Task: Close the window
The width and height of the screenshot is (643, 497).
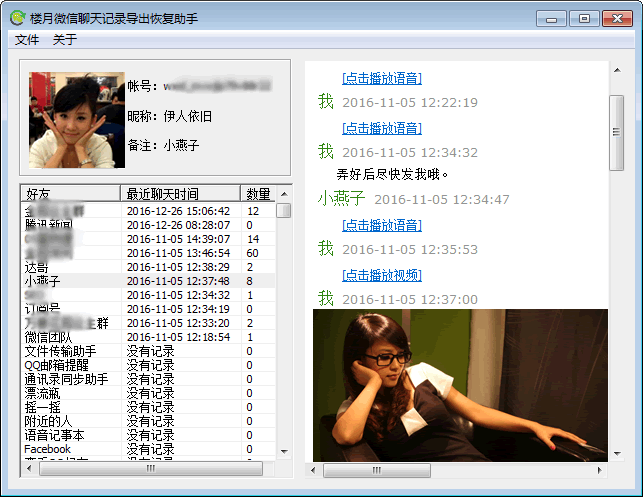Action: [617, 19]
